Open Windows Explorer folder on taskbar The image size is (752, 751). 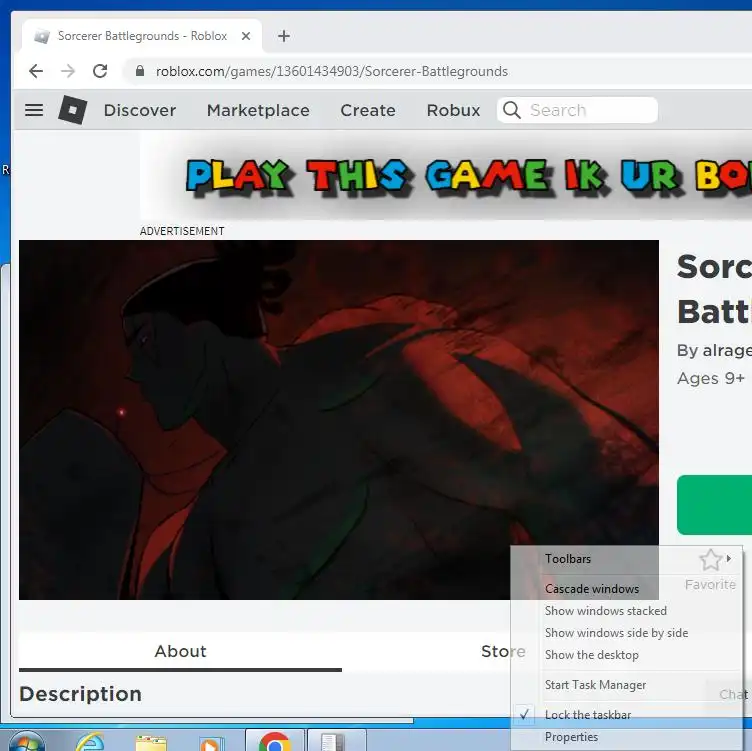[x=151, y=742]
